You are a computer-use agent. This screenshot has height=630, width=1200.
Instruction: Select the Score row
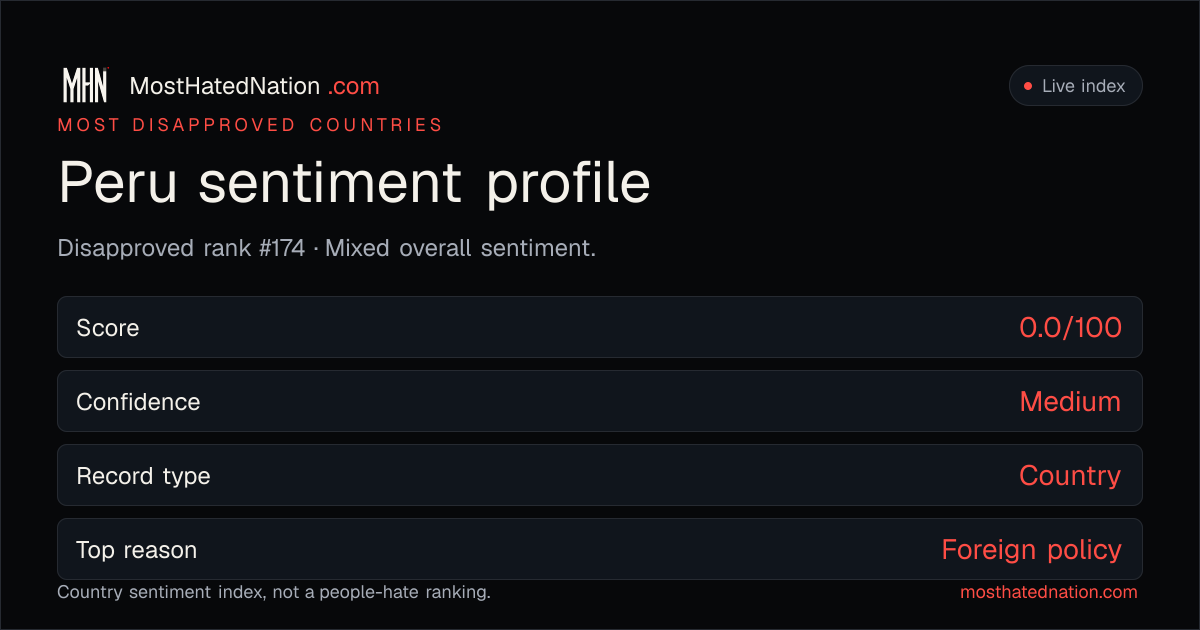[x=600, y=327]
